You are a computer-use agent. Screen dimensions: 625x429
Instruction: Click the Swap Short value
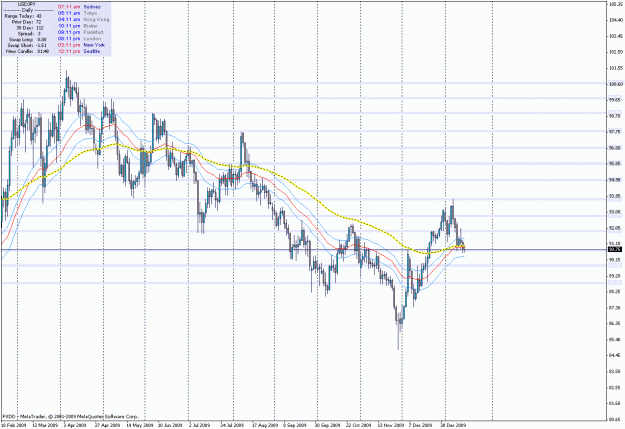(42, 45)
